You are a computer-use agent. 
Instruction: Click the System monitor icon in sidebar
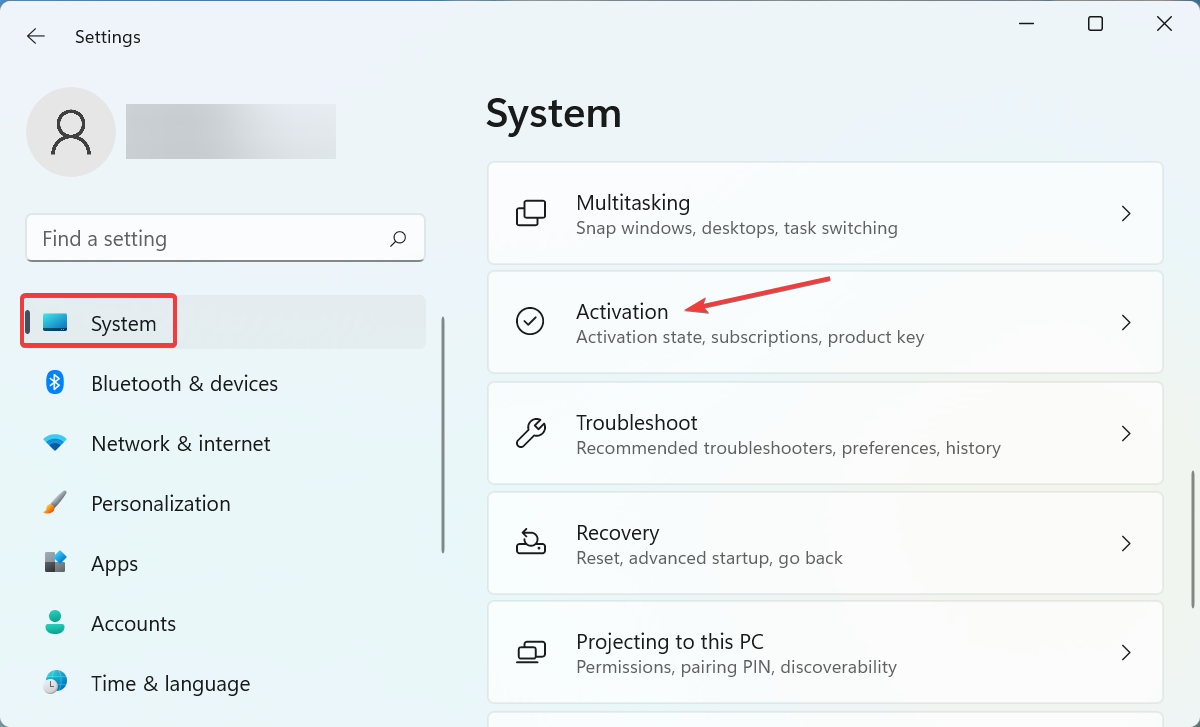55,322
